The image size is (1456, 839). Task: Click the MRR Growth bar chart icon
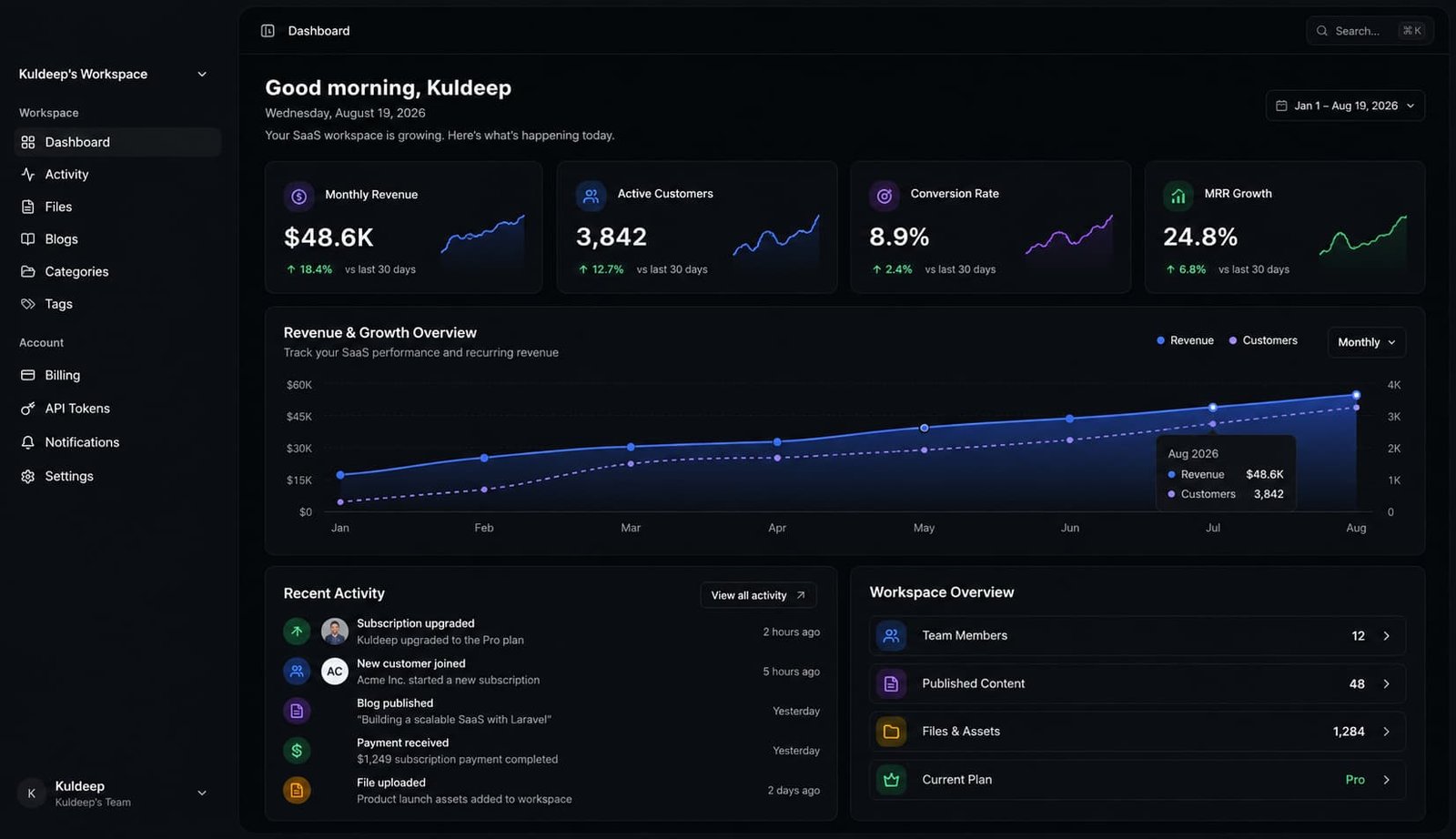1178,195
